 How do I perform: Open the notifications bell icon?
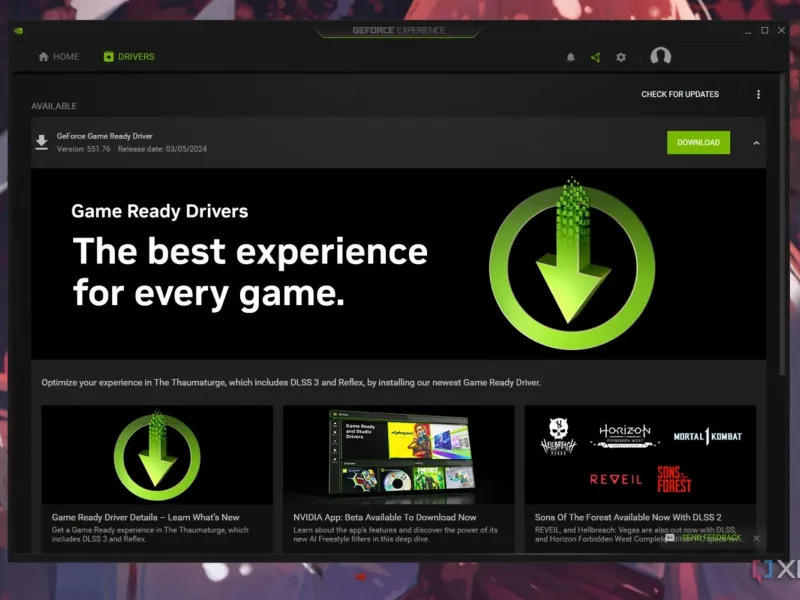point(570,57)
